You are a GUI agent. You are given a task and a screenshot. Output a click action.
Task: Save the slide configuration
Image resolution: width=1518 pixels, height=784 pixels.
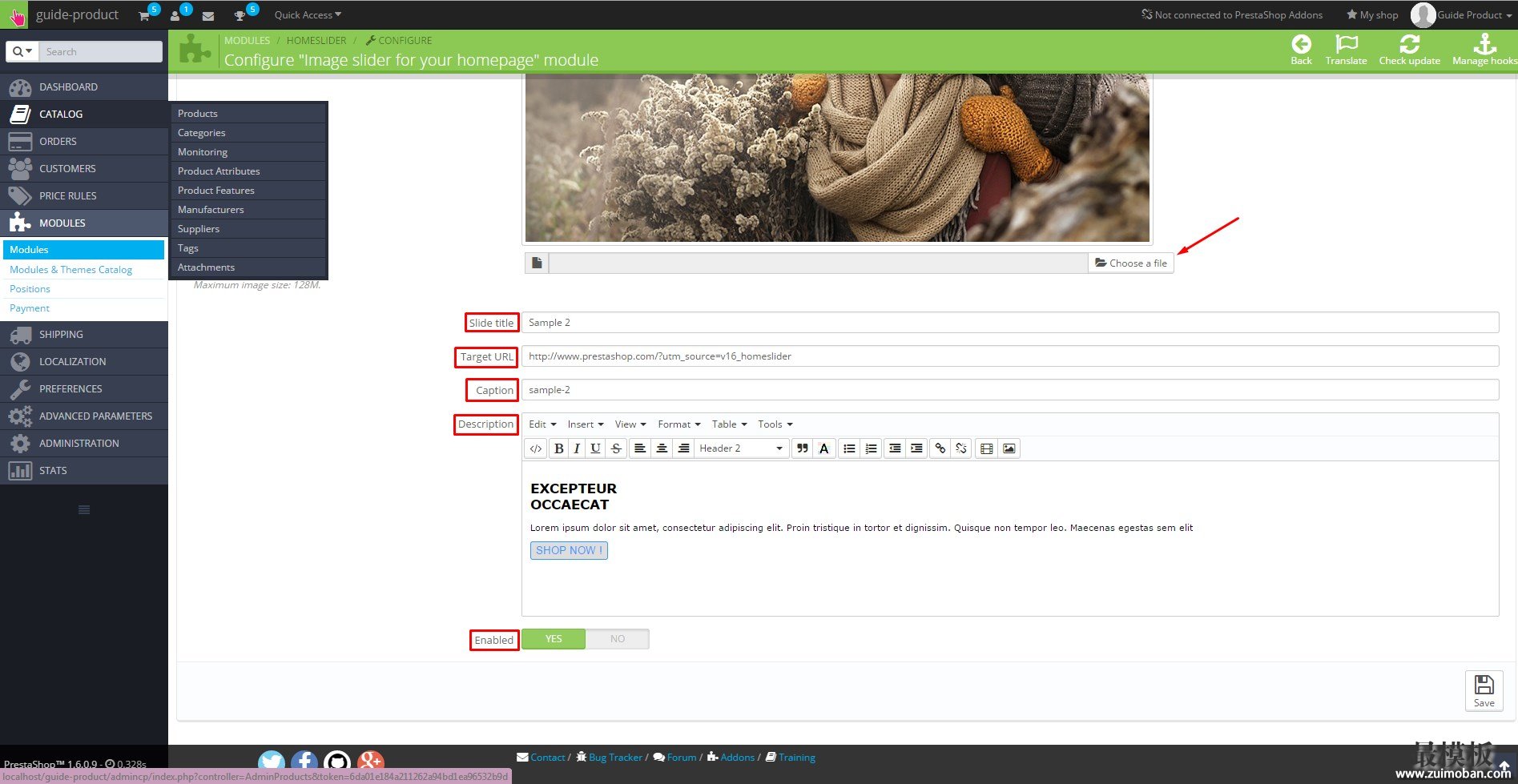coord(1484,690)
